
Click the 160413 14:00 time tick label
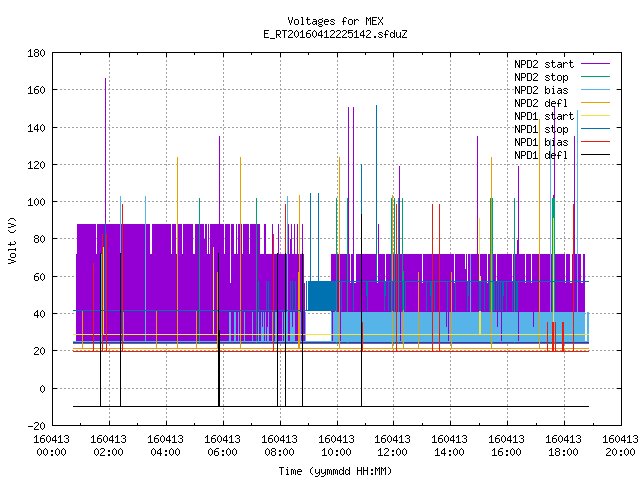pyautogui.click(x=449, y=446)
